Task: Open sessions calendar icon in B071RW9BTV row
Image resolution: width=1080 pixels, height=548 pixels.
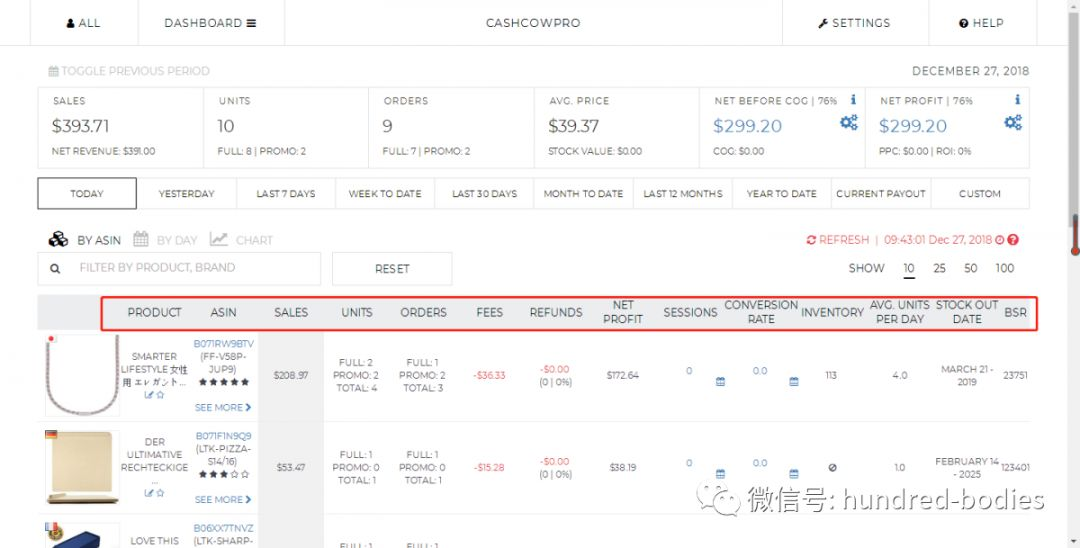Action: click(x=720, y=381)
